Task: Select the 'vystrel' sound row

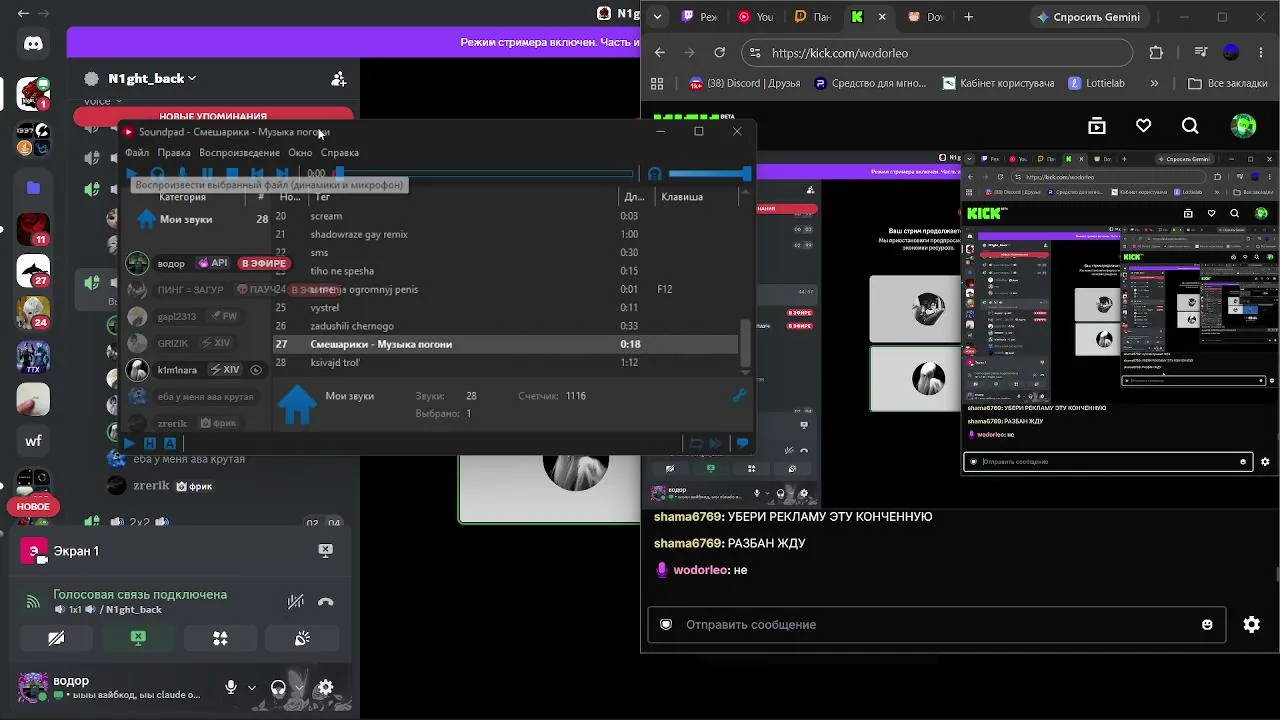Action: [506, 308]
